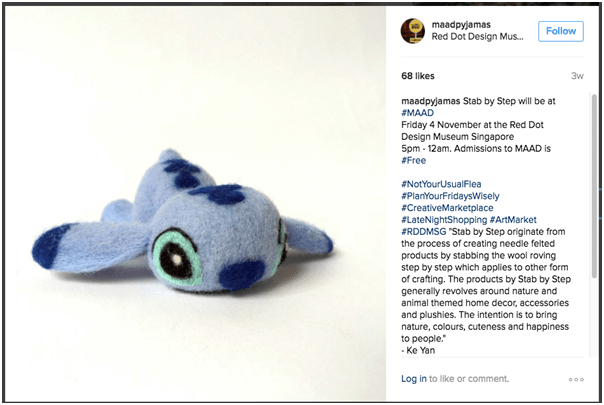The width and height of the screenshot is (604, 405).
Task: Click the 'to like or comment' prompt text
Action: pos(469,379)
